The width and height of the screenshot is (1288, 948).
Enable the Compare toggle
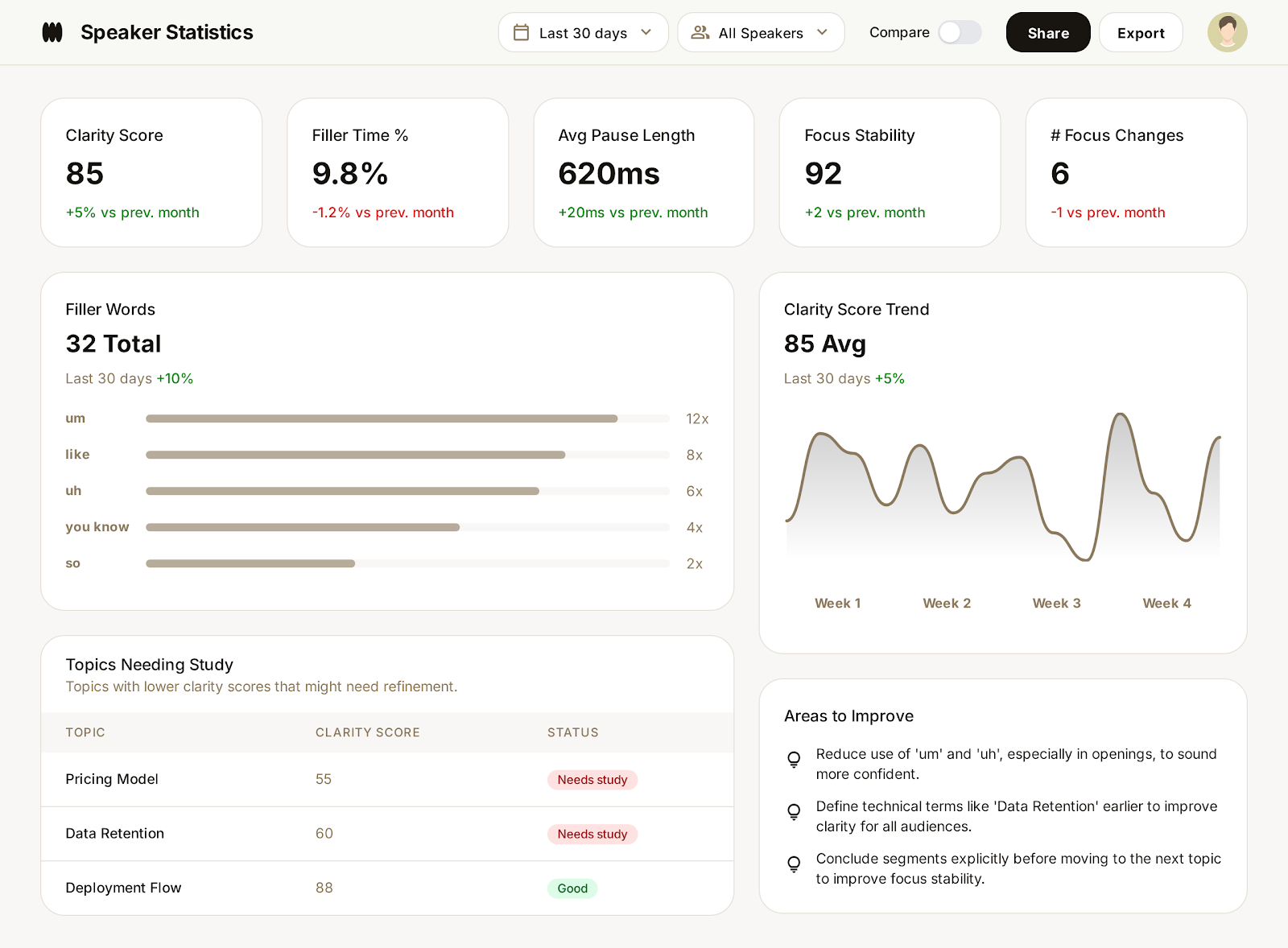(x=960, y=32)
